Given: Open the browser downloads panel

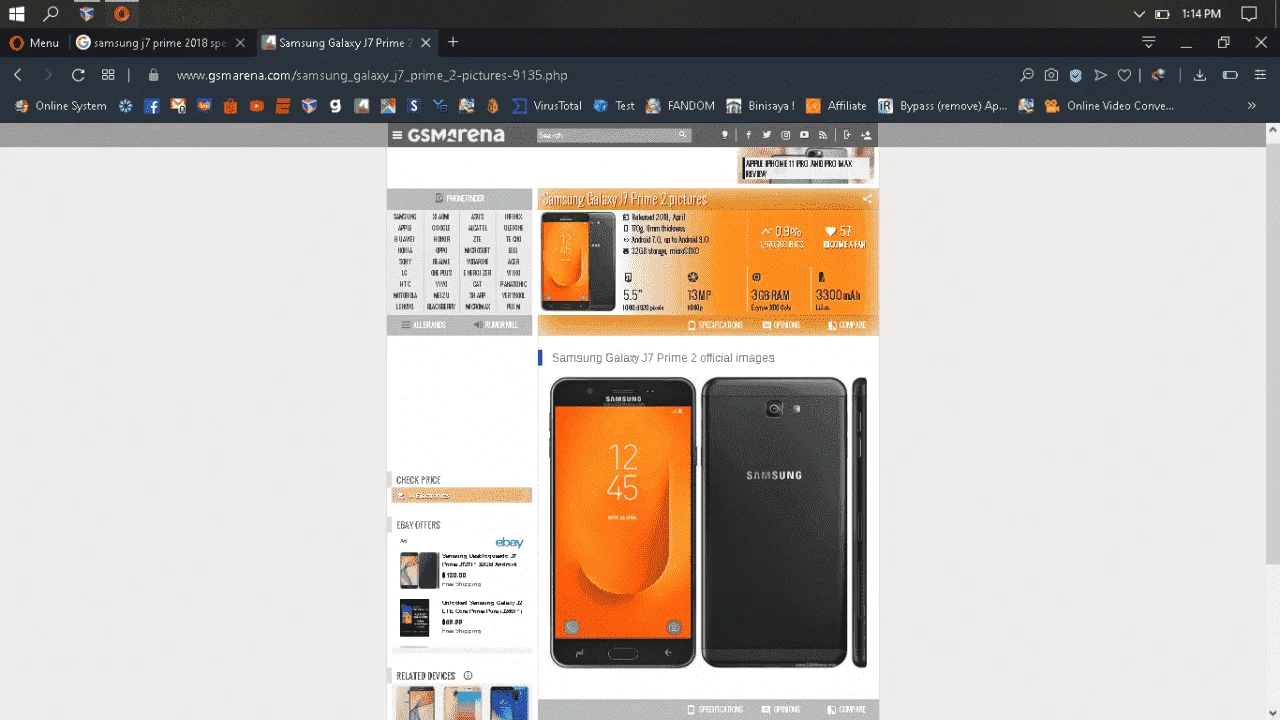Looking at the screenshot, I should pos(1200,75).
